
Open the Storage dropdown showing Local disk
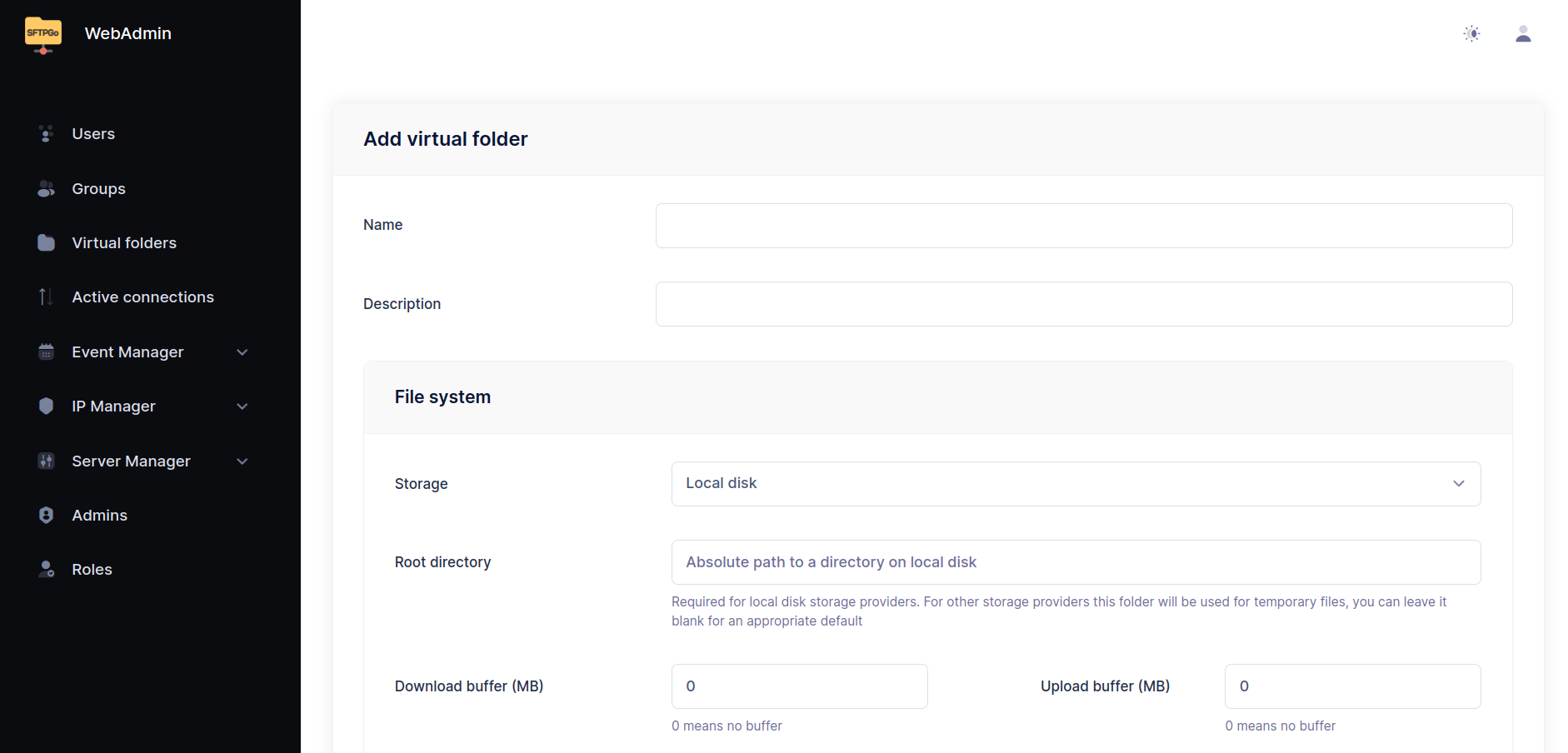click(x=1076, y=484)
